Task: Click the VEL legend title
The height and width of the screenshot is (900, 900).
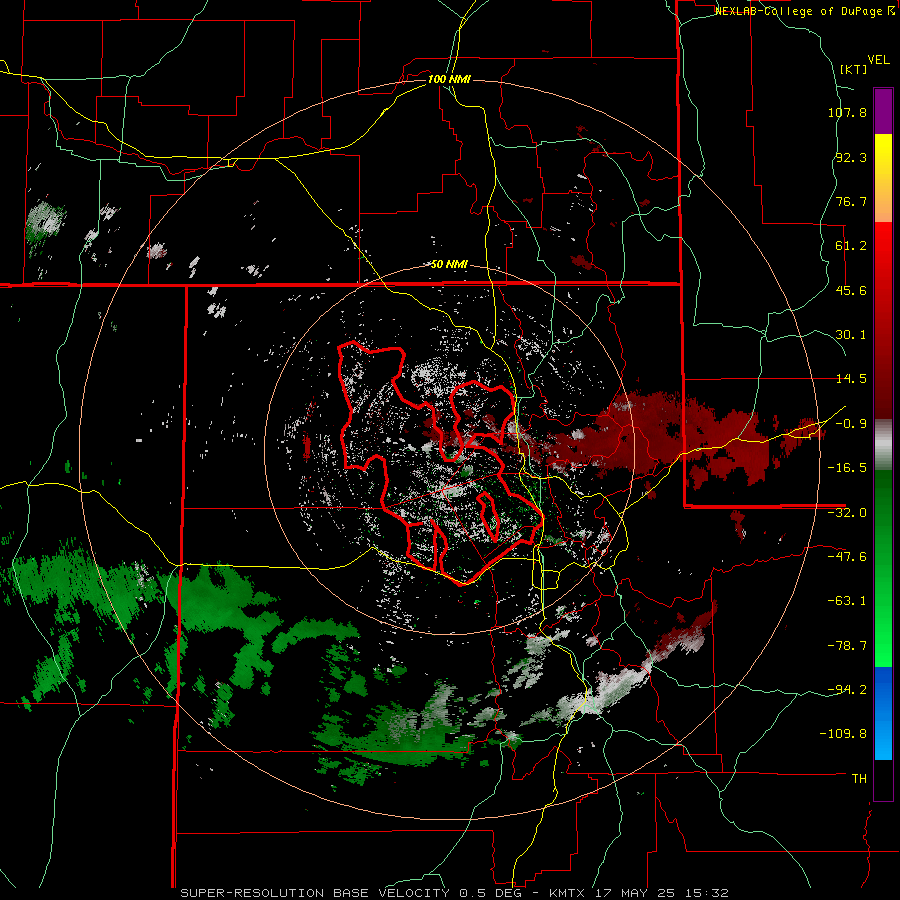Action: [878, 60]
